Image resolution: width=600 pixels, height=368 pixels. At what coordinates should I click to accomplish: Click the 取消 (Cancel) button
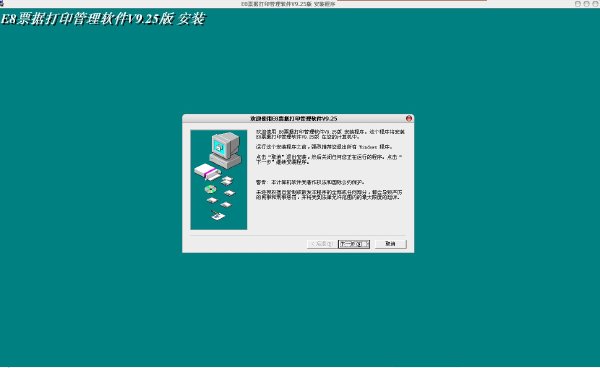pos(390,244)
